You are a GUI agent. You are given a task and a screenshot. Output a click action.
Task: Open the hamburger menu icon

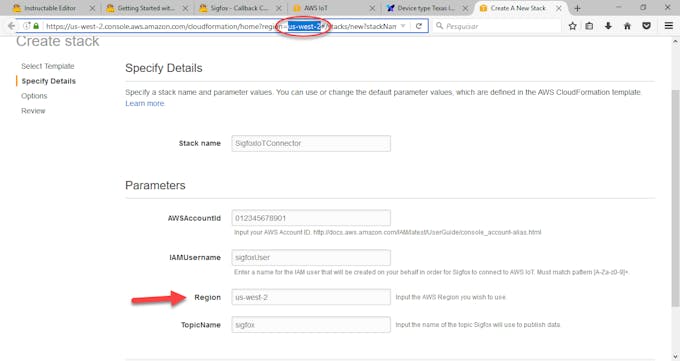[x=669, y=26]
